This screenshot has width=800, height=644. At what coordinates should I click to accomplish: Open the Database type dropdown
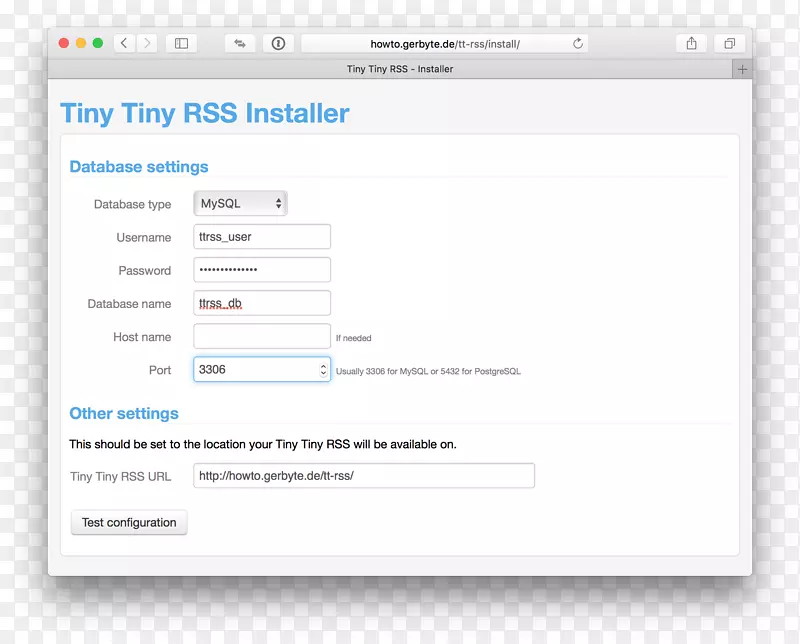coord(240,204)
